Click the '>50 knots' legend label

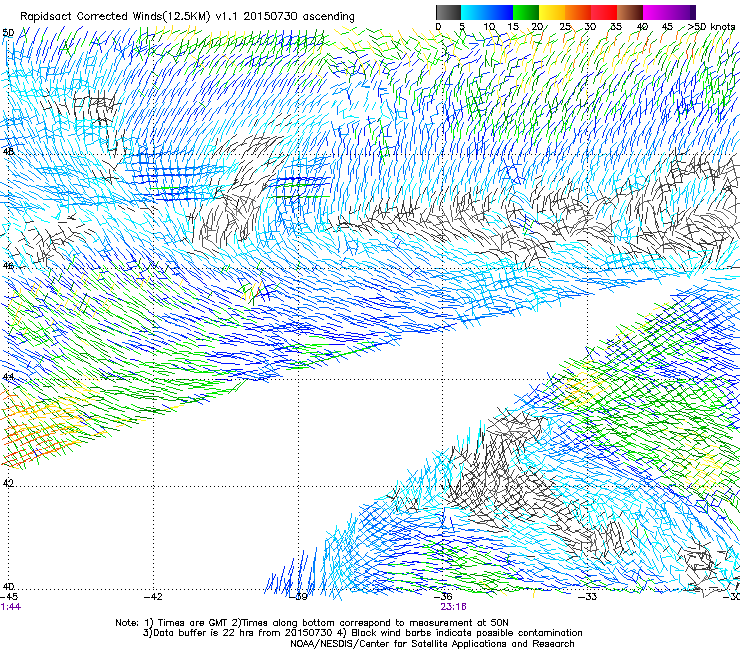click(x=711, y=27)
